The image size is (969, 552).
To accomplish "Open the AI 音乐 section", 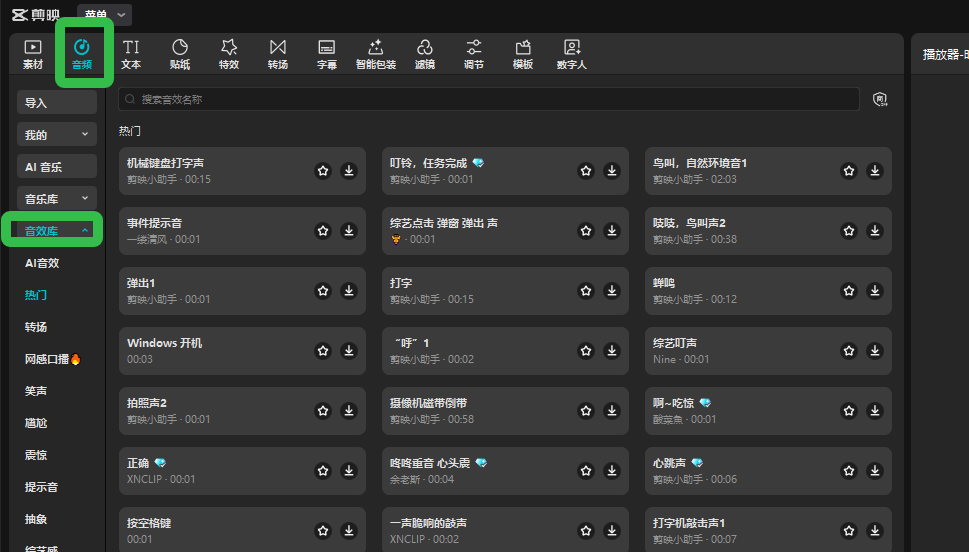I will coord(57,167).
